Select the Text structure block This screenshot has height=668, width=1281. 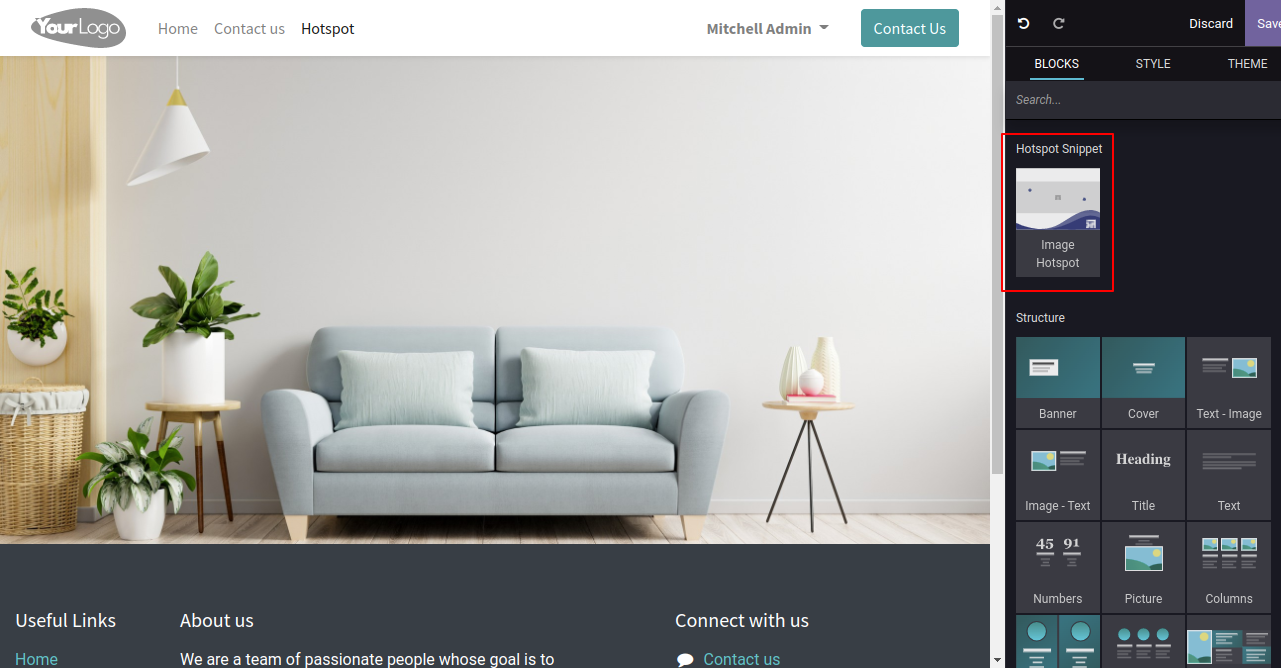pyautogui.click(x=1229, y=475)
